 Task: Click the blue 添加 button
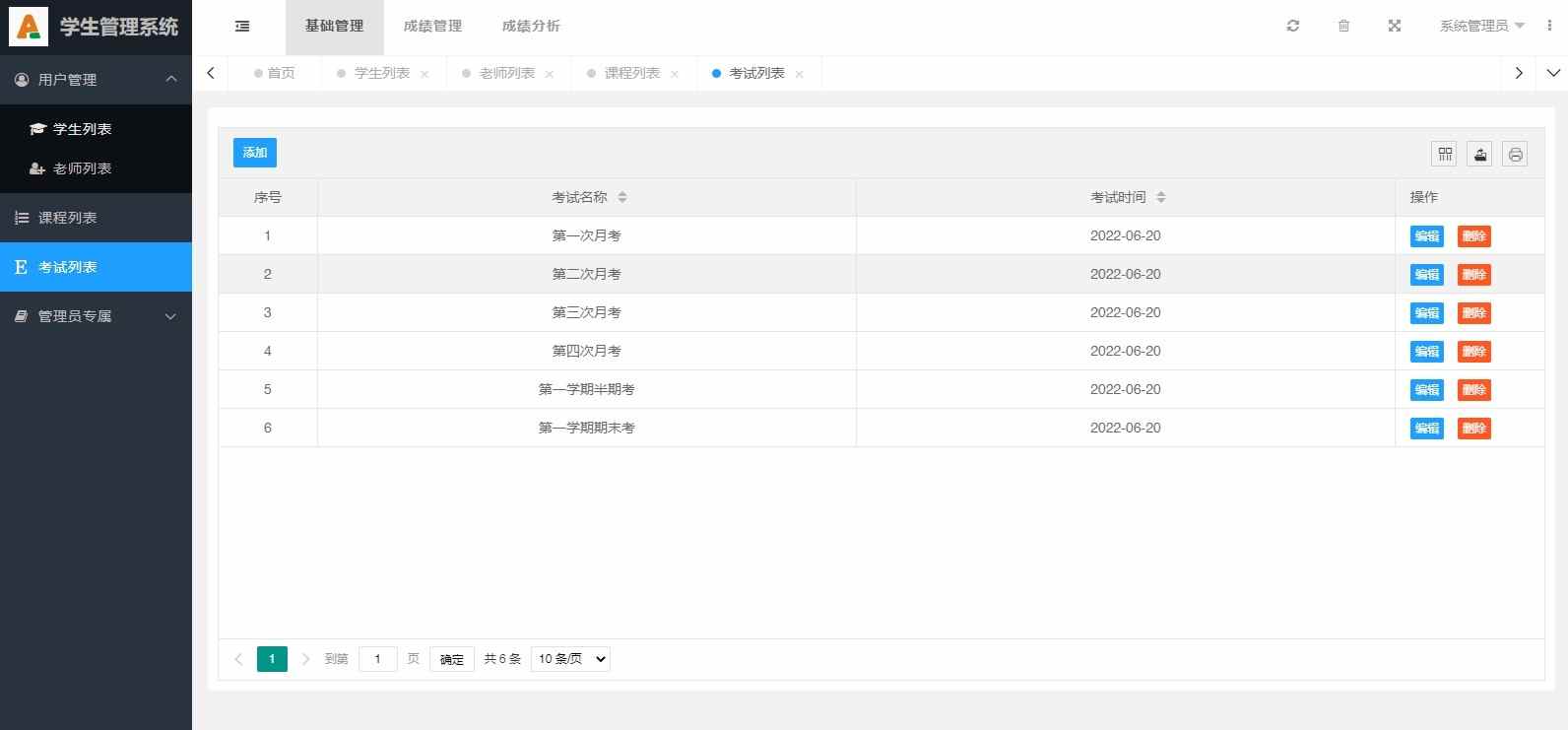255,153
